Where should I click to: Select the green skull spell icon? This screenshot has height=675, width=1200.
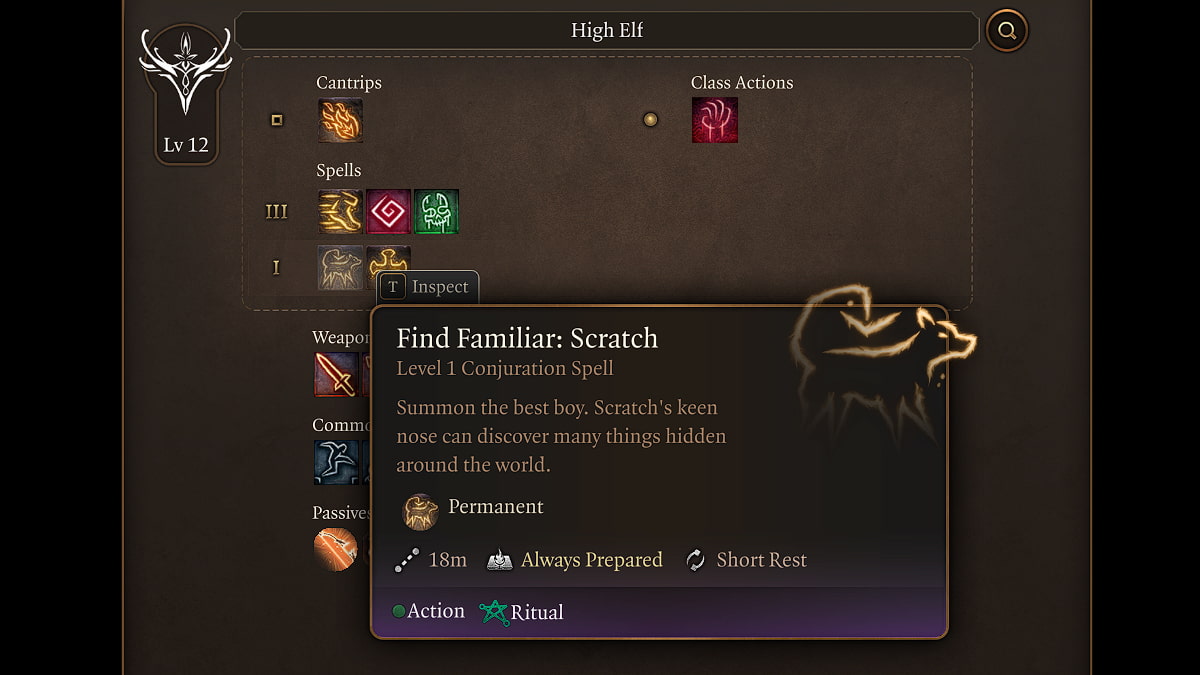pos(436,212)
